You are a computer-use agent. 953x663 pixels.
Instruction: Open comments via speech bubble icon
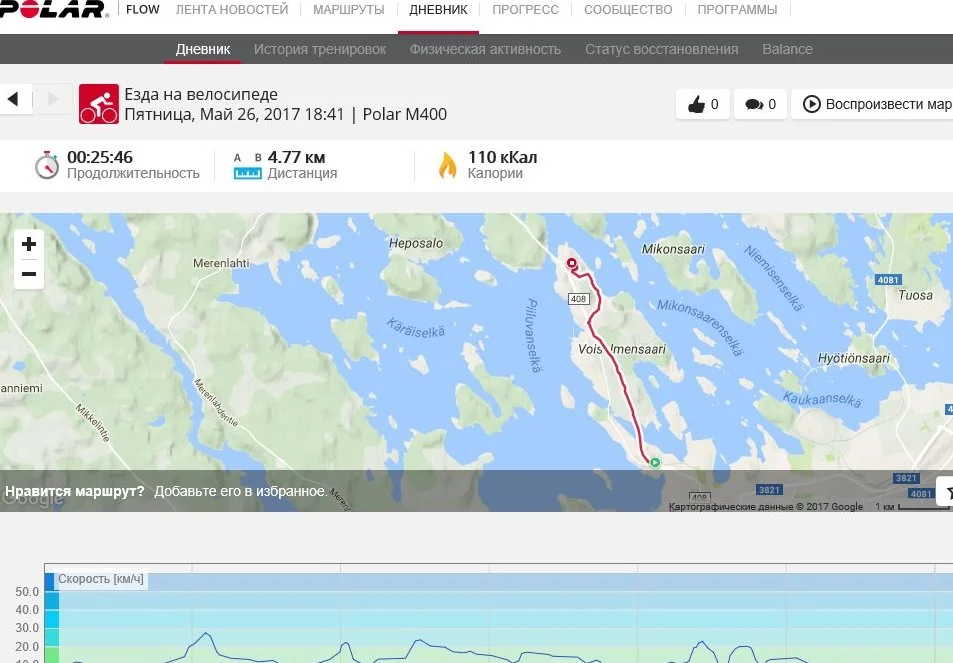760,104
